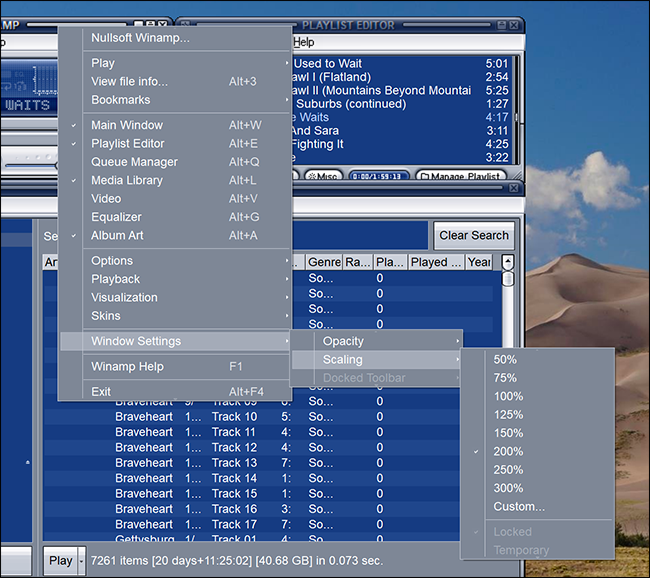Open the Play button dropdown arrow
Viewport: 650px width, 578px height.
coord(82,560)
